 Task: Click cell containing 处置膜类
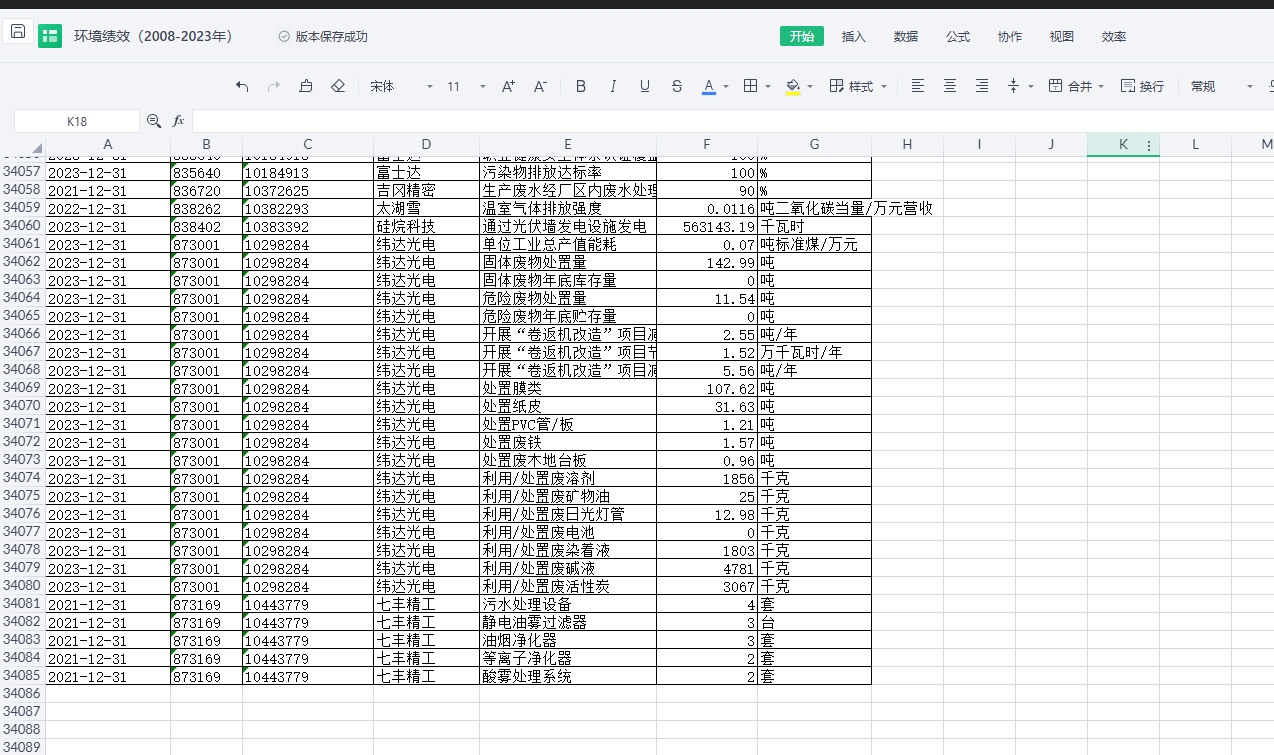(568, 388)
